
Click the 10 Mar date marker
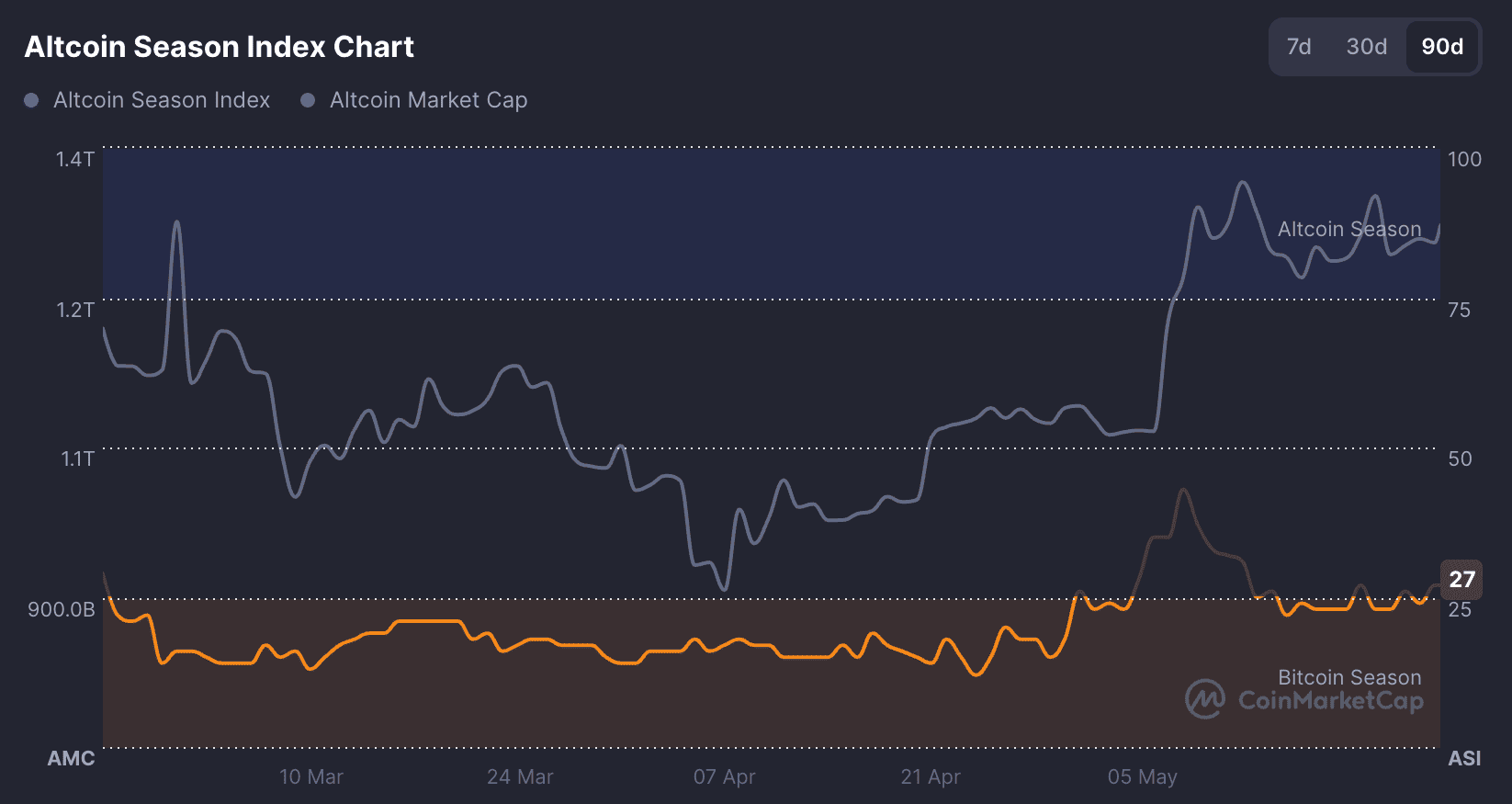click(311, 777)
